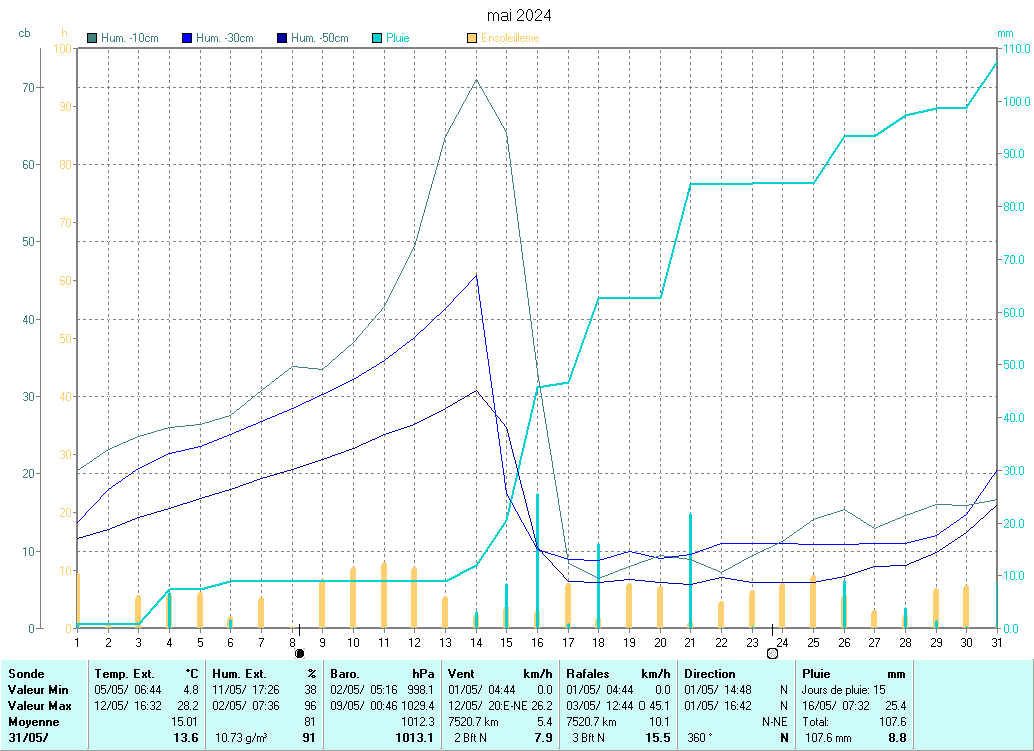Image resolution: width=1034 pixels, height=751 pixels.
Task: Click the 'mai 2024' chart title
Action: 518,16
